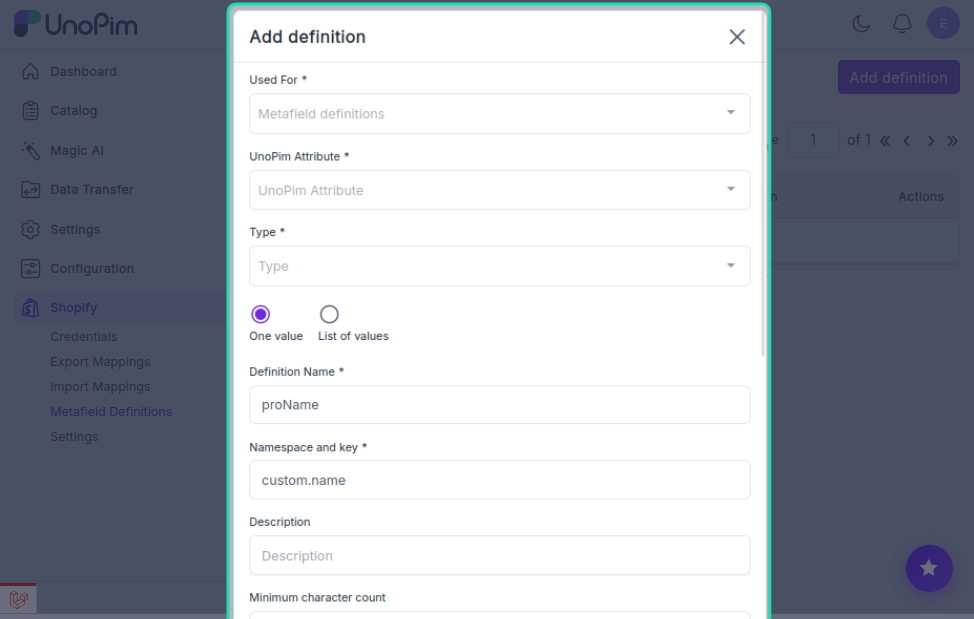The image size is (974, 619).
Task: Open Catalog menu item
Action: [73, 111]
